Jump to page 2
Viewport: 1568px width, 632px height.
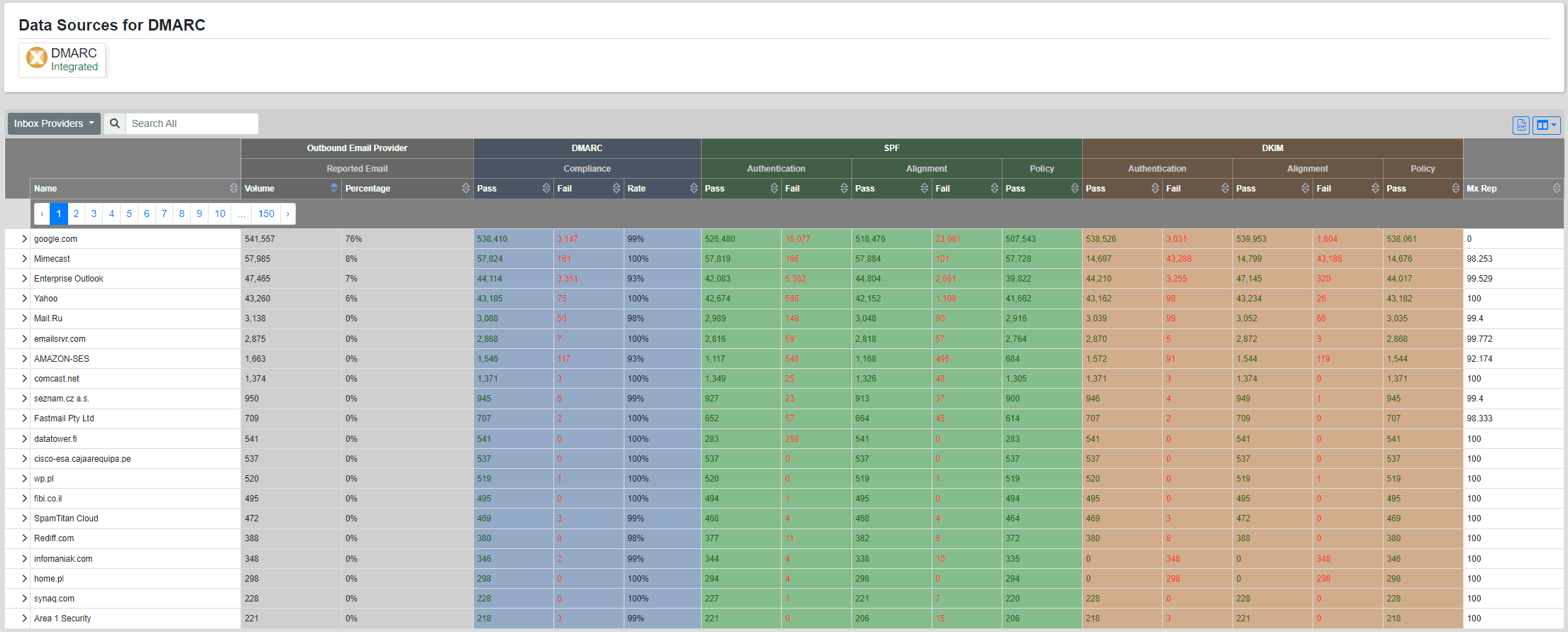[77, 214]
